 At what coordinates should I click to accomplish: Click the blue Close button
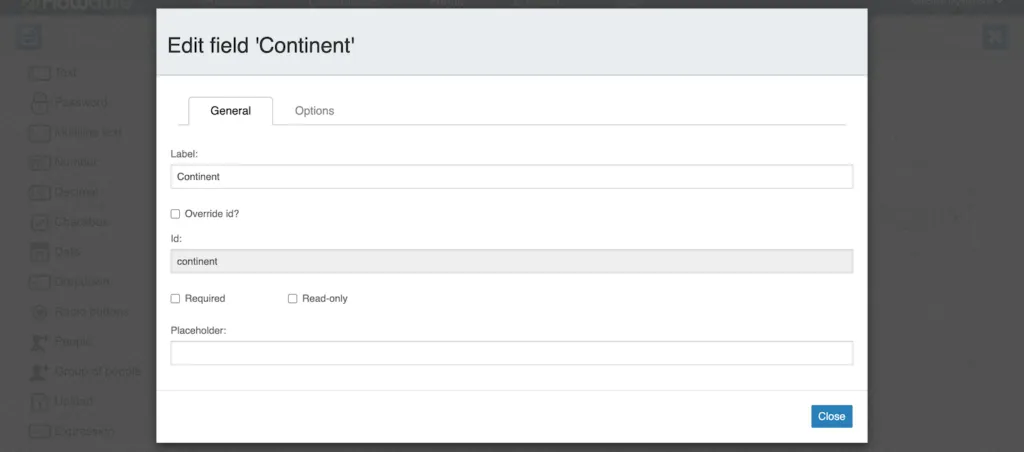(831, 416)
